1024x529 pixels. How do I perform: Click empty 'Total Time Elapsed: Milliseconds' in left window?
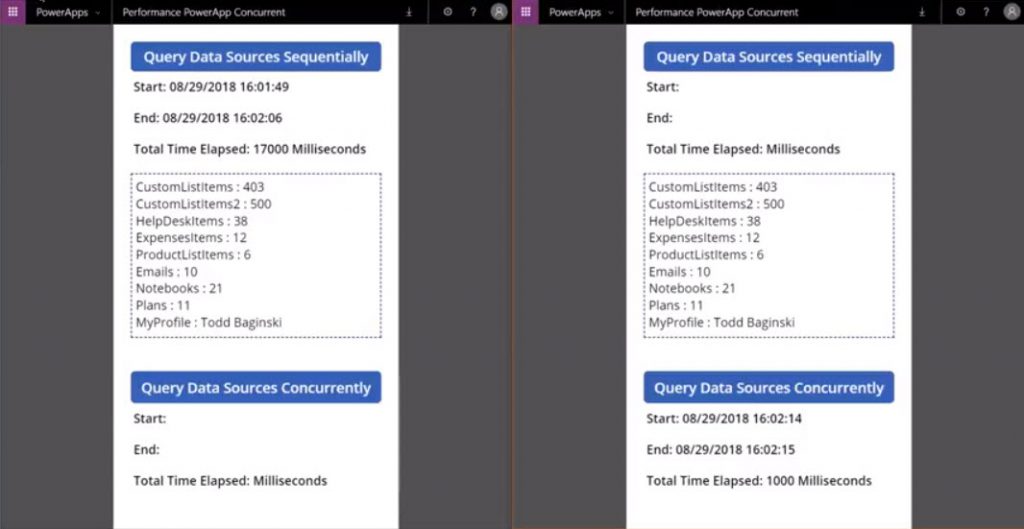click(x=231, y=481)
